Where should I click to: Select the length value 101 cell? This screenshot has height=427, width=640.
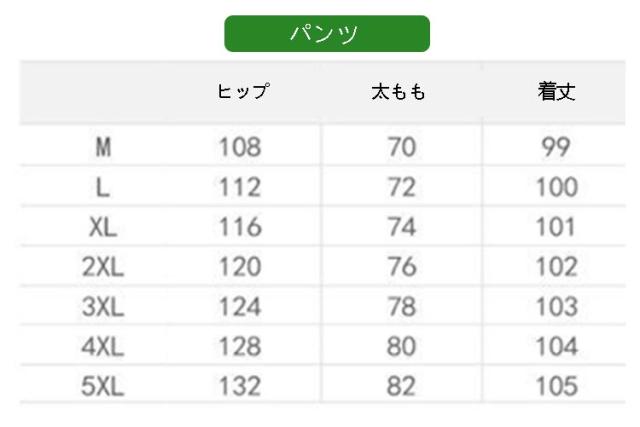556,227
